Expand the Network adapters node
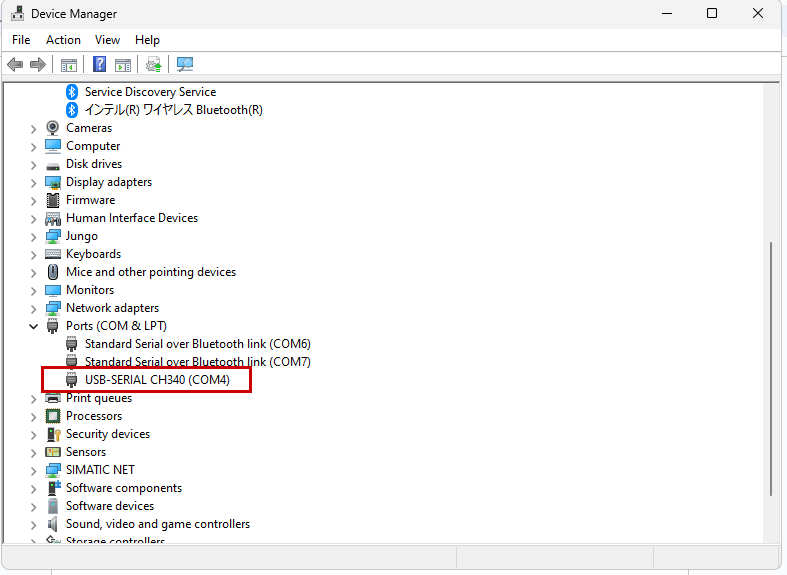 tap(33, 308)
